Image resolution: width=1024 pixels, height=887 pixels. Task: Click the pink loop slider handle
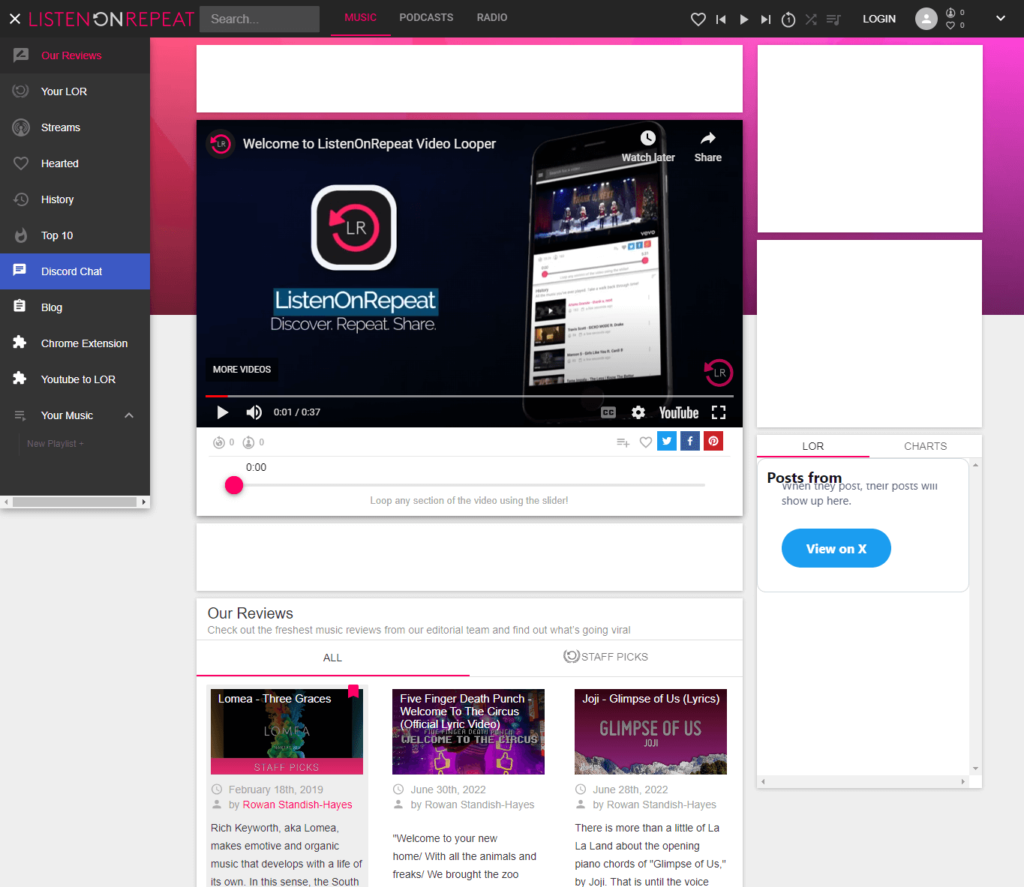234,485
